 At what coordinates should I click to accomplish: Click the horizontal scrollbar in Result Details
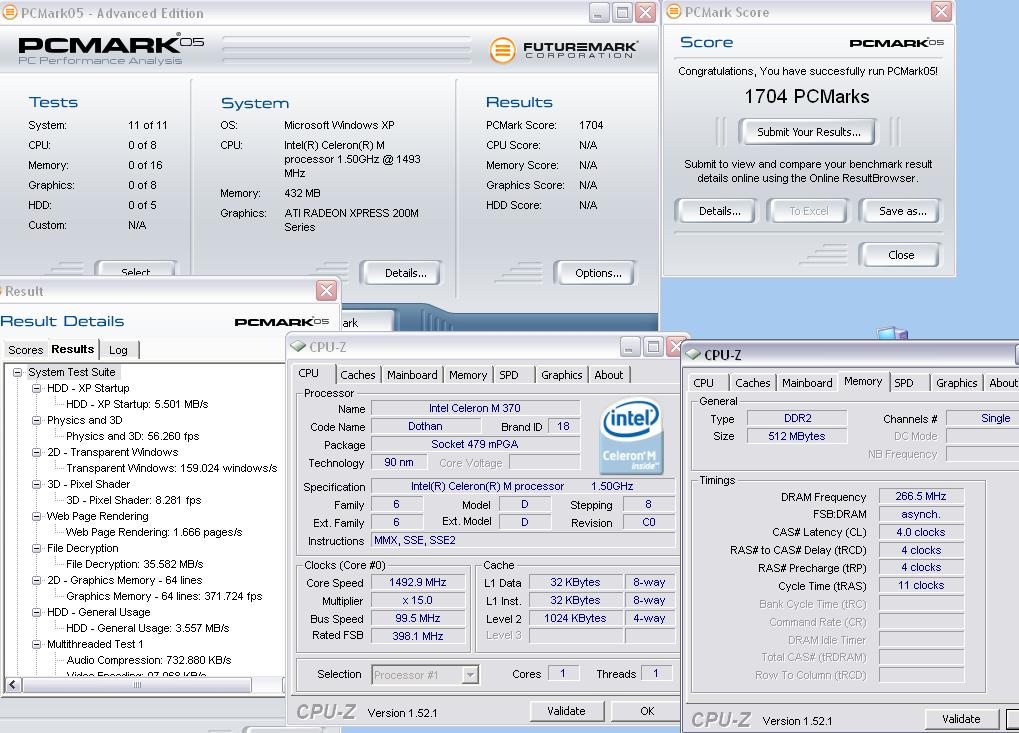click(136, 685)
